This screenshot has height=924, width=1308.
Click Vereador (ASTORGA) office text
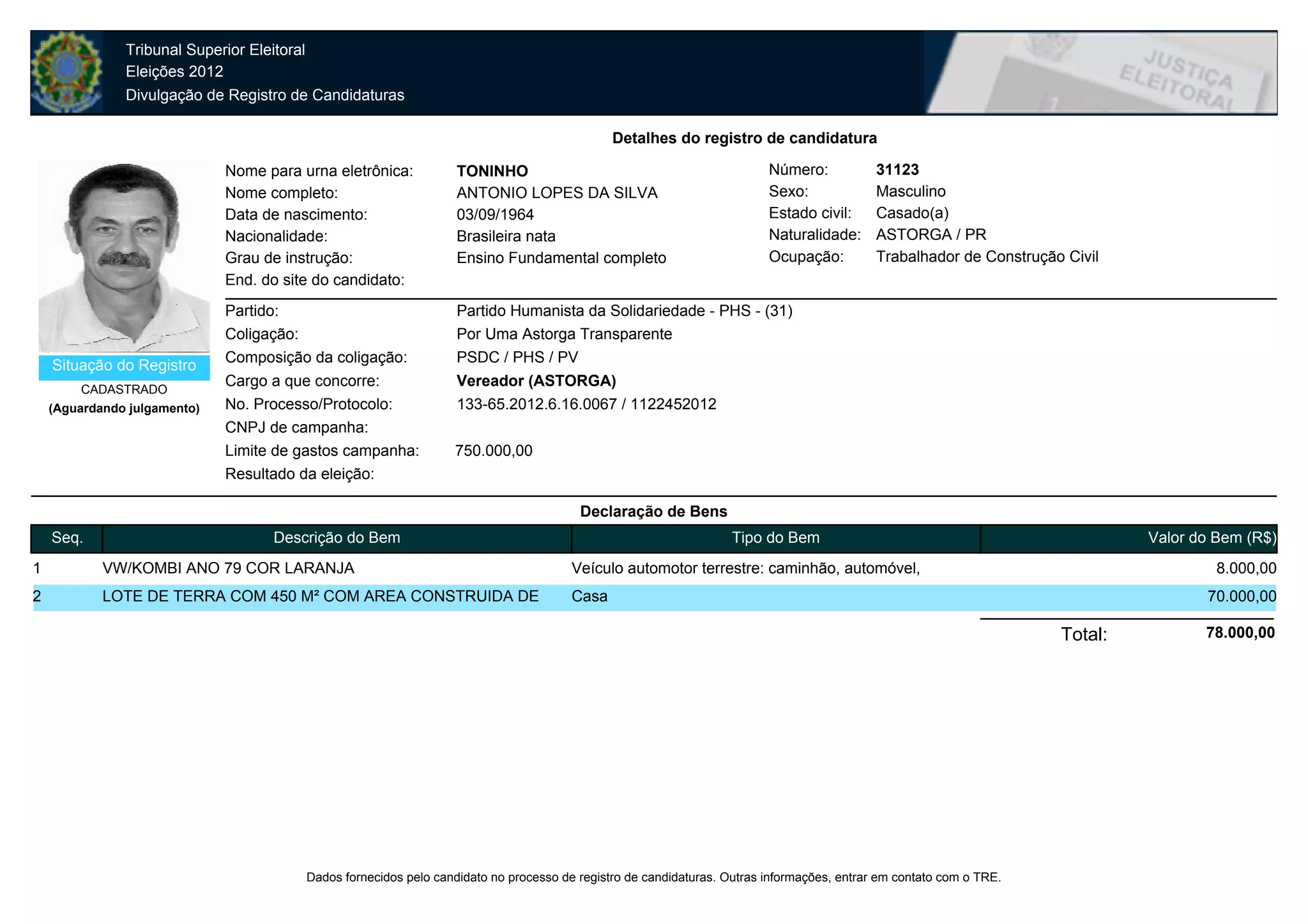tap(536, 381)
